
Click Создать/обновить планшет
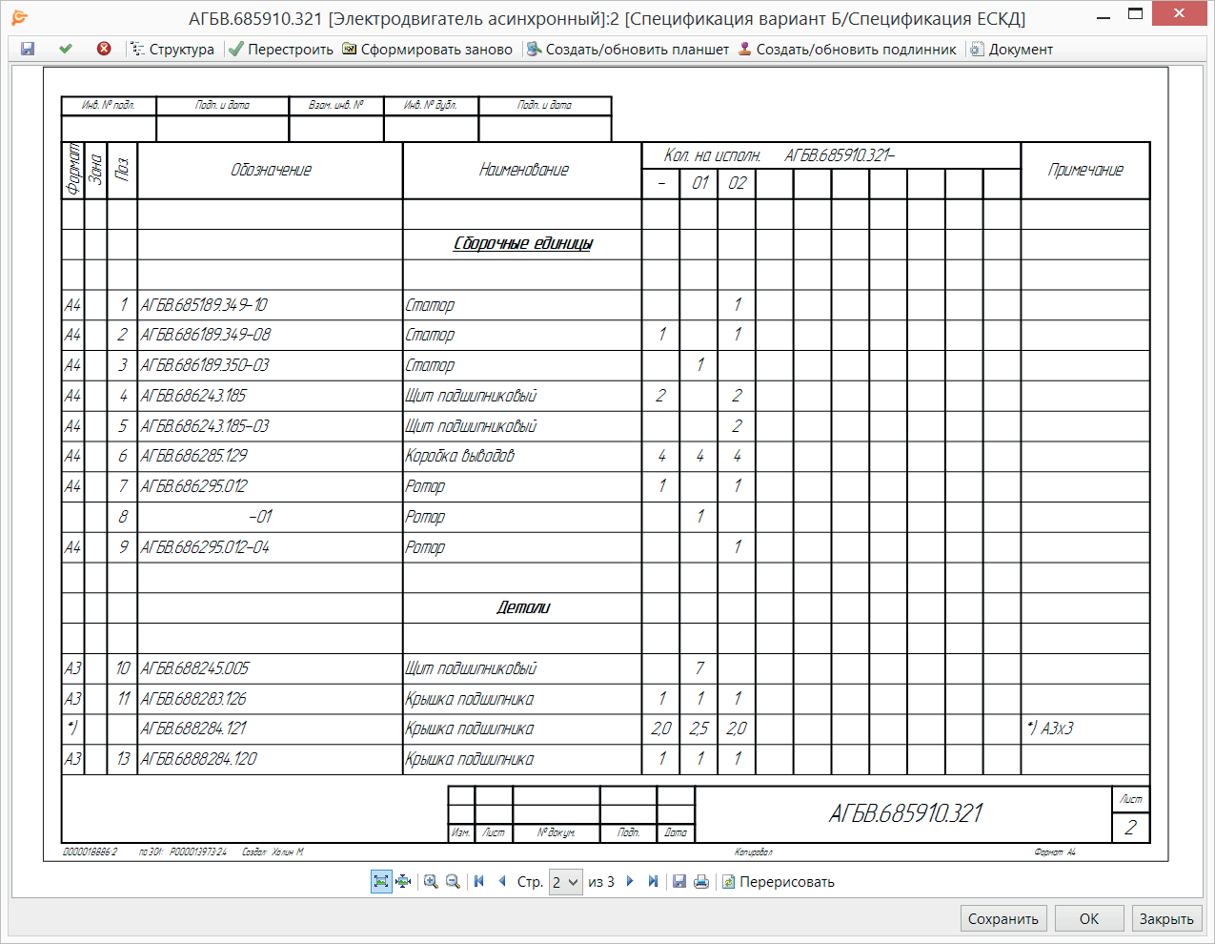[x=628, y=49]
